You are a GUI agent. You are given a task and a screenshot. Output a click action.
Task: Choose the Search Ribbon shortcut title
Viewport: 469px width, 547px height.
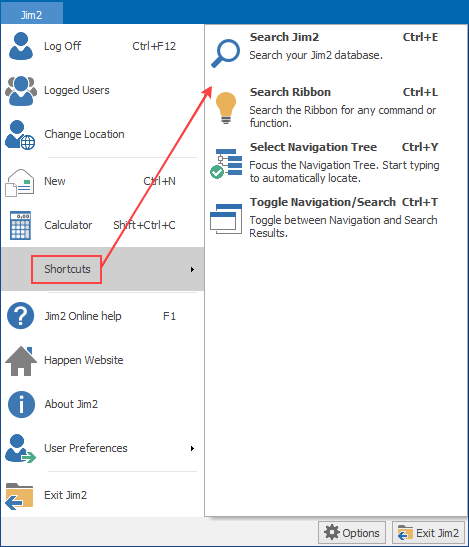click(x=290, y=92)
